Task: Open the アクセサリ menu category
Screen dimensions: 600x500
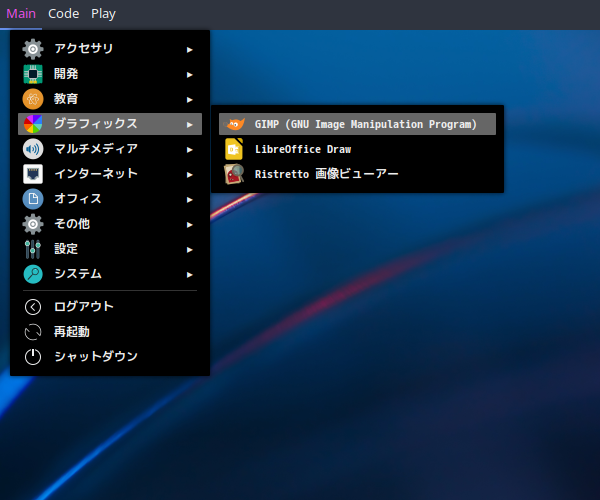Action: coord(110,49)
